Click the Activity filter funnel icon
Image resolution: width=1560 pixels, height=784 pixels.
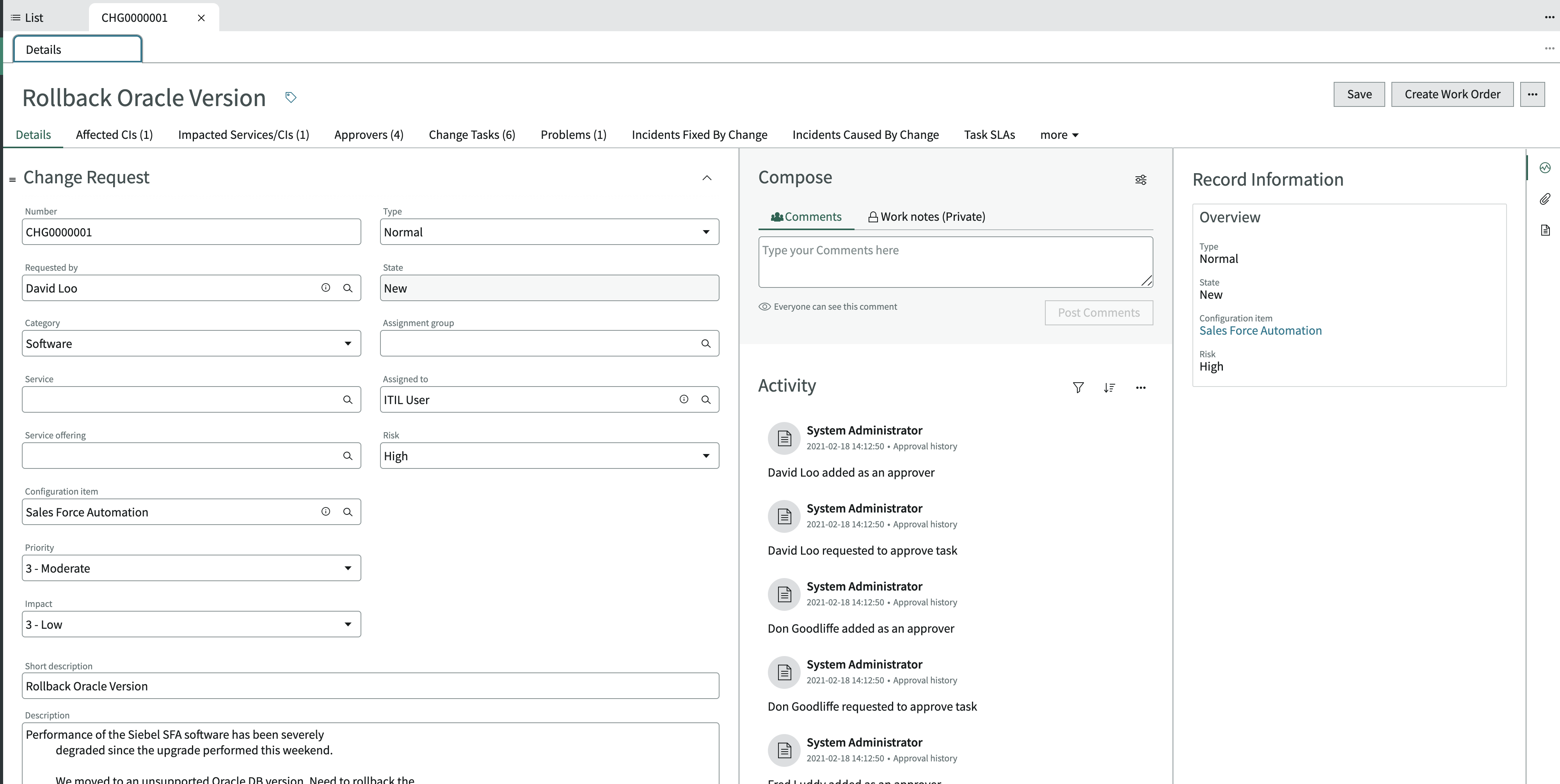[1078, 387]
